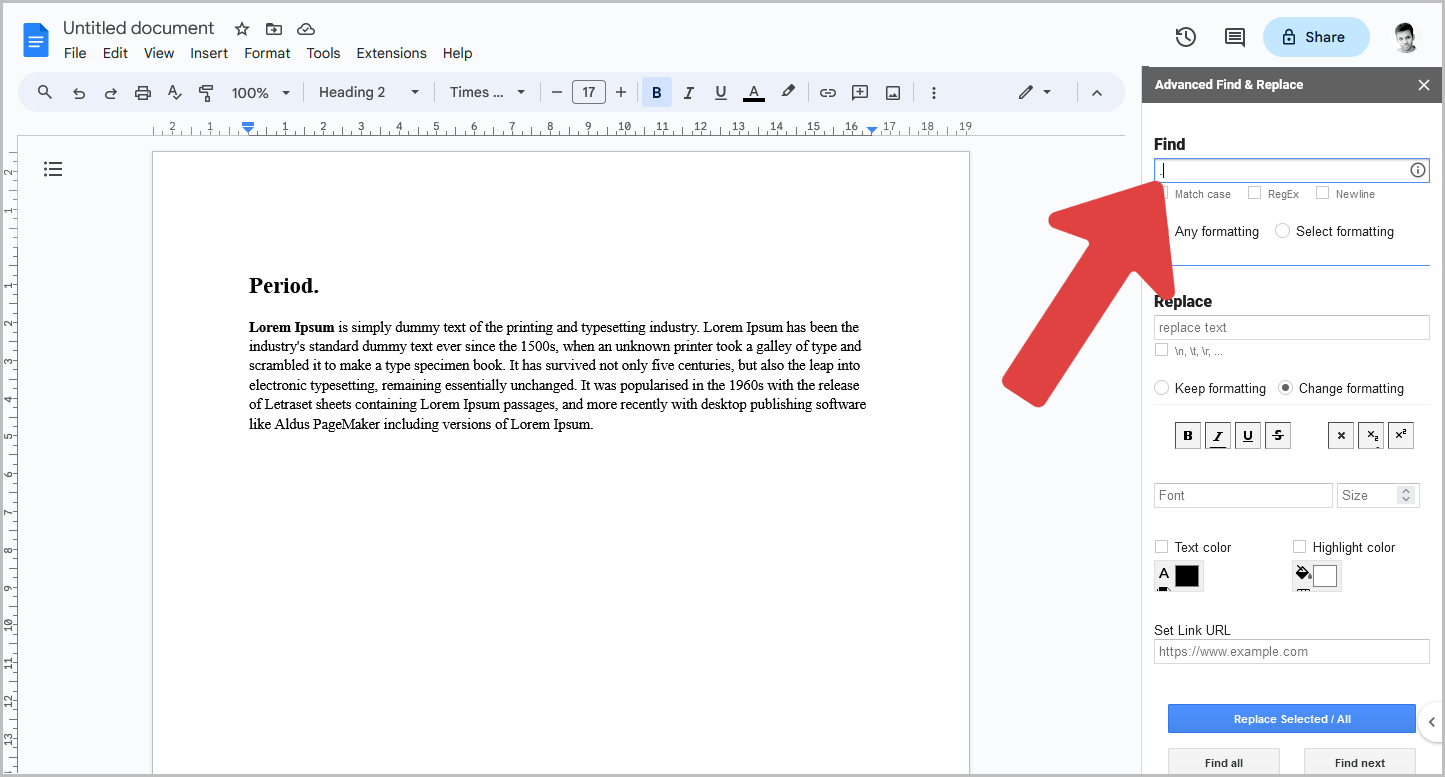
Task: Open the File menu
Action: [x=75, y=53]
